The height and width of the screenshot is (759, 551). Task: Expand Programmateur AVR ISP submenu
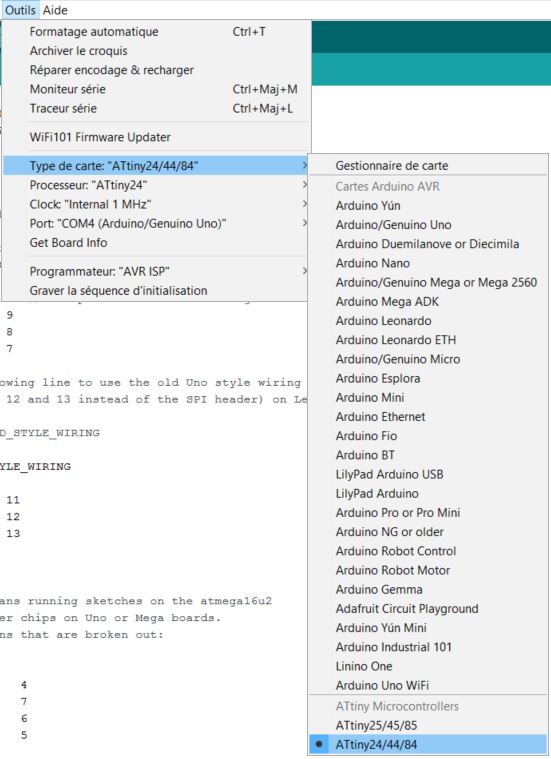(x=155, y=272)
